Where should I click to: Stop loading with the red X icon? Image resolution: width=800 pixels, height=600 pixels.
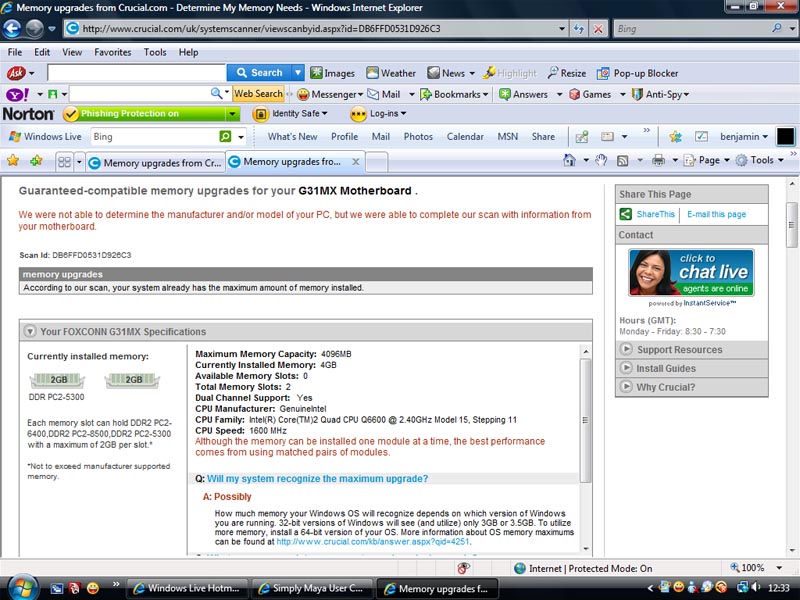pos(598,29)
